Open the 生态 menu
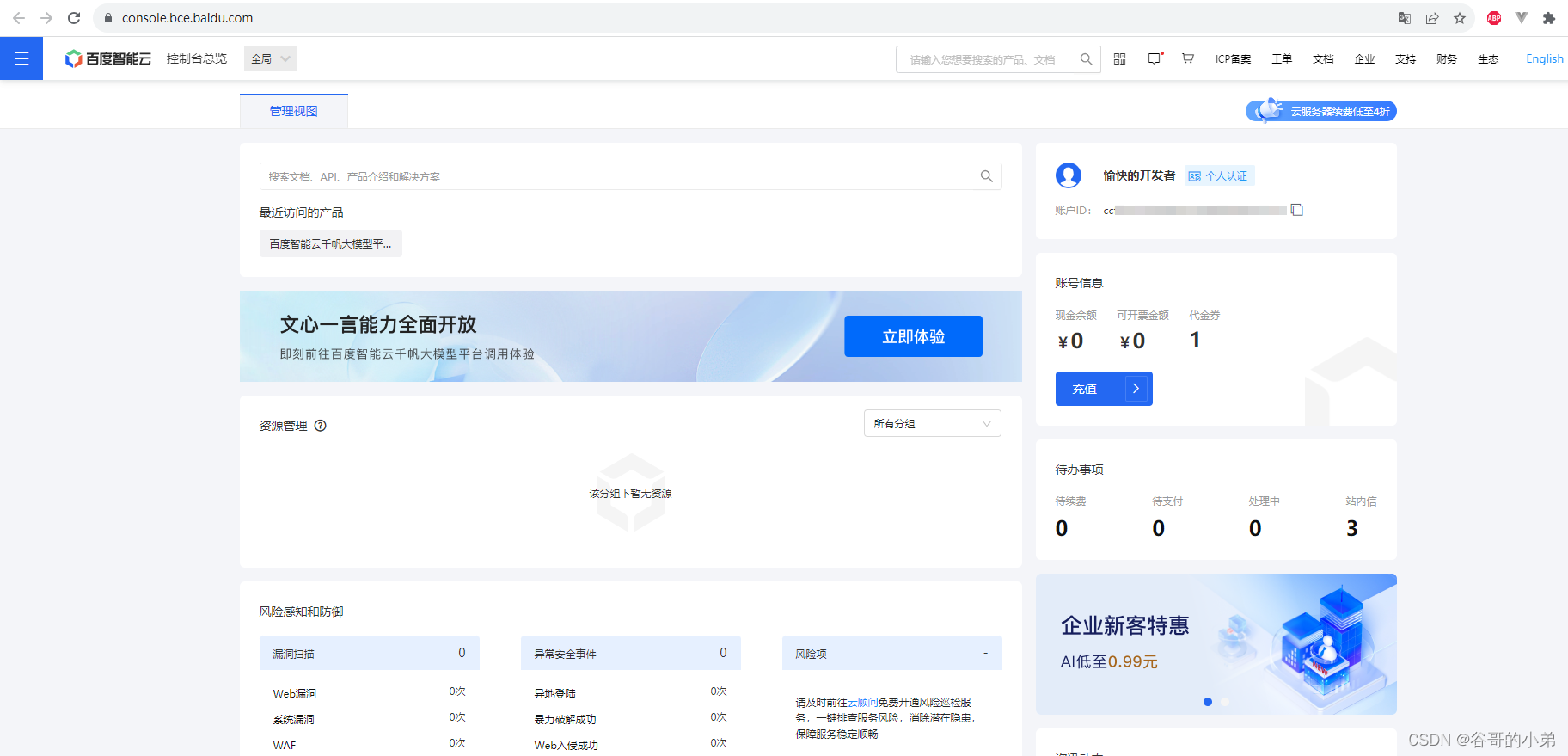Viewport: 1568px width, 756px height. pos(1488,59)
